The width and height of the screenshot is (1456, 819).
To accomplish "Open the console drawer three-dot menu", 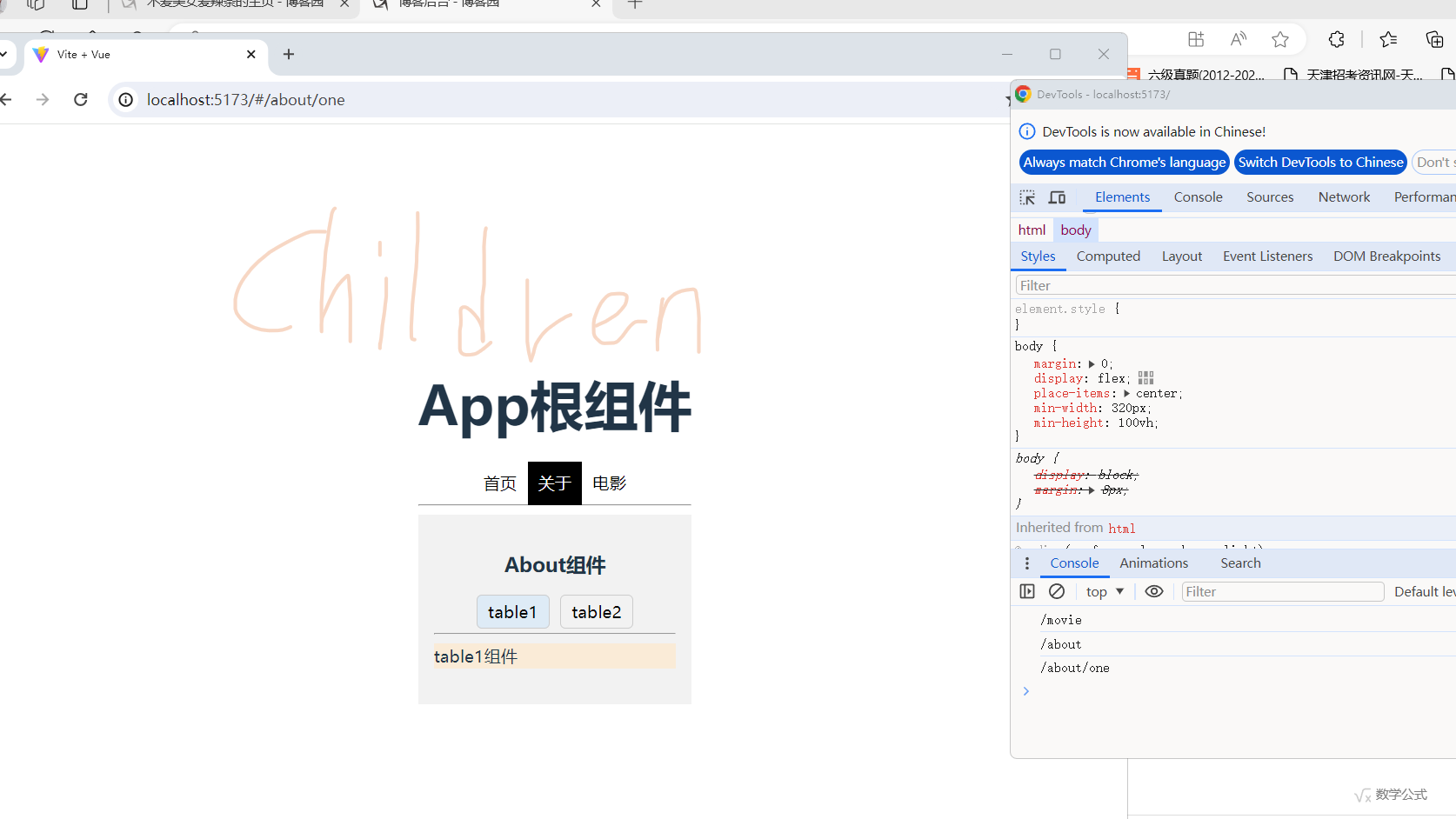I will [x=1027, y=563].
